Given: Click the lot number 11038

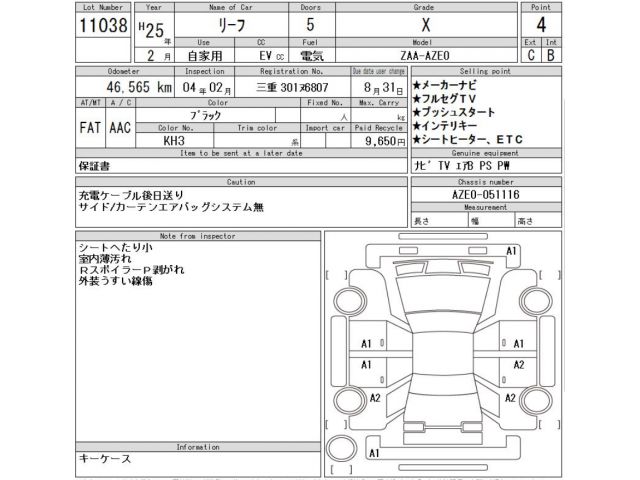Looking at the screenshot, I should [x=102, y=27].
